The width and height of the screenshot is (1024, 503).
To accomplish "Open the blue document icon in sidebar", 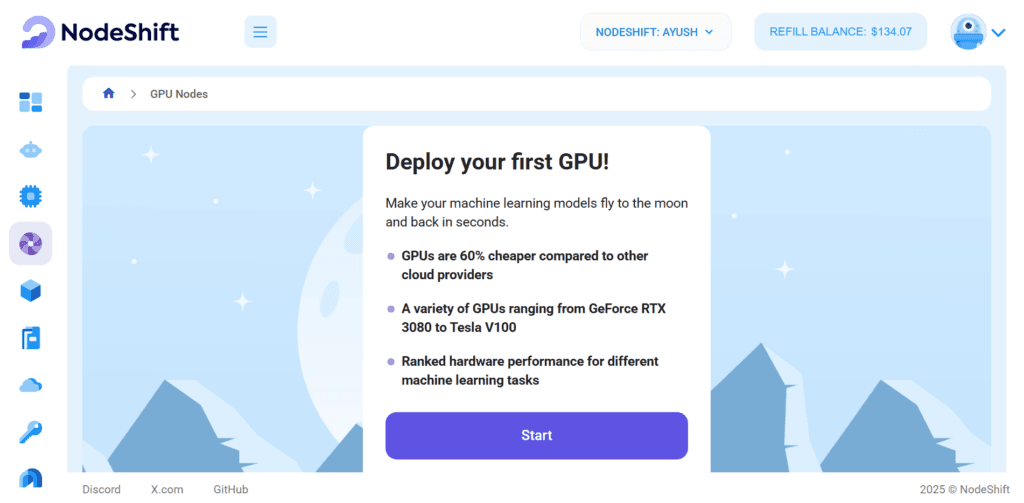I will pyautogui.click(x=30, y=338).
